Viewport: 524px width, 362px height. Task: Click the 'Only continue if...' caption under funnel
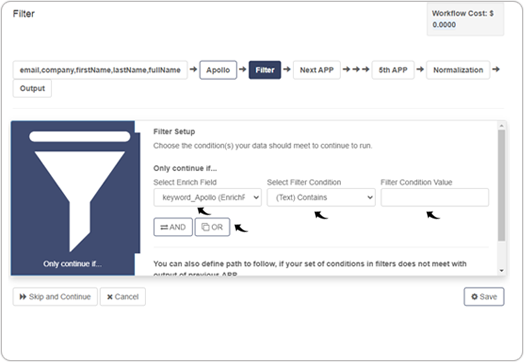[x=73, y=264]
